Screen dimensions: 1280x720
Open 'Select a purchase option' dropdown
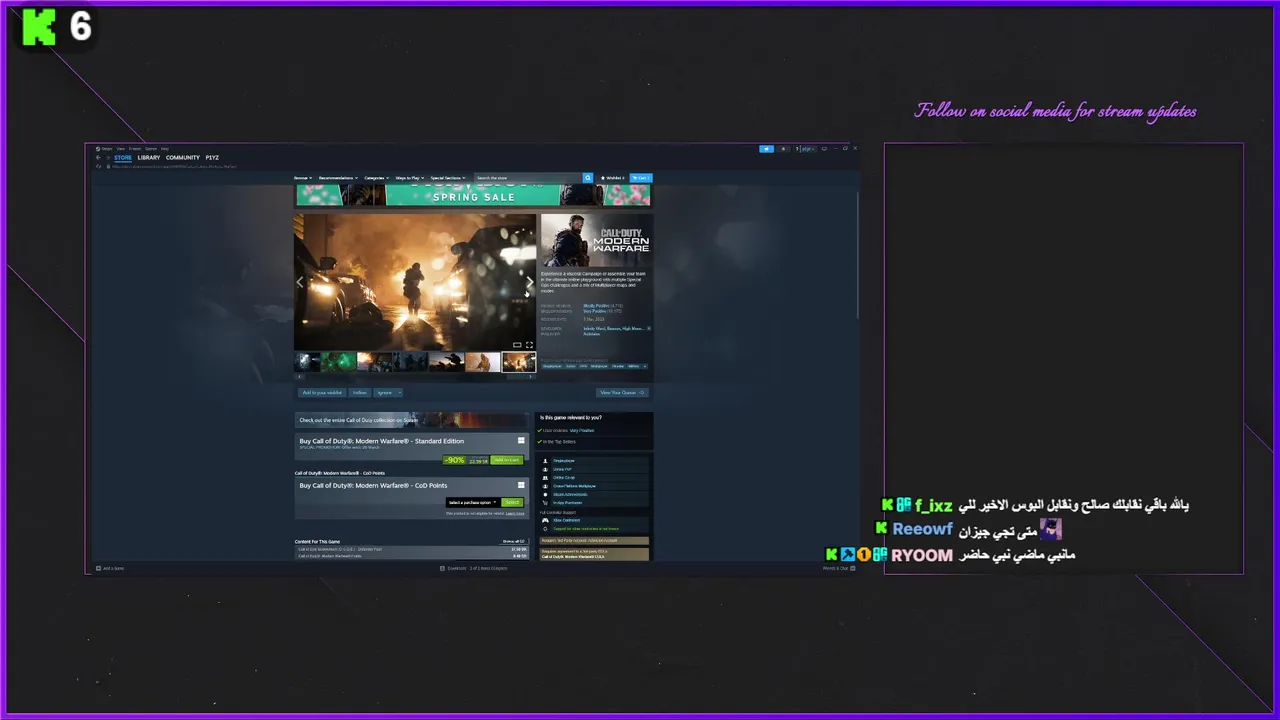472,502
